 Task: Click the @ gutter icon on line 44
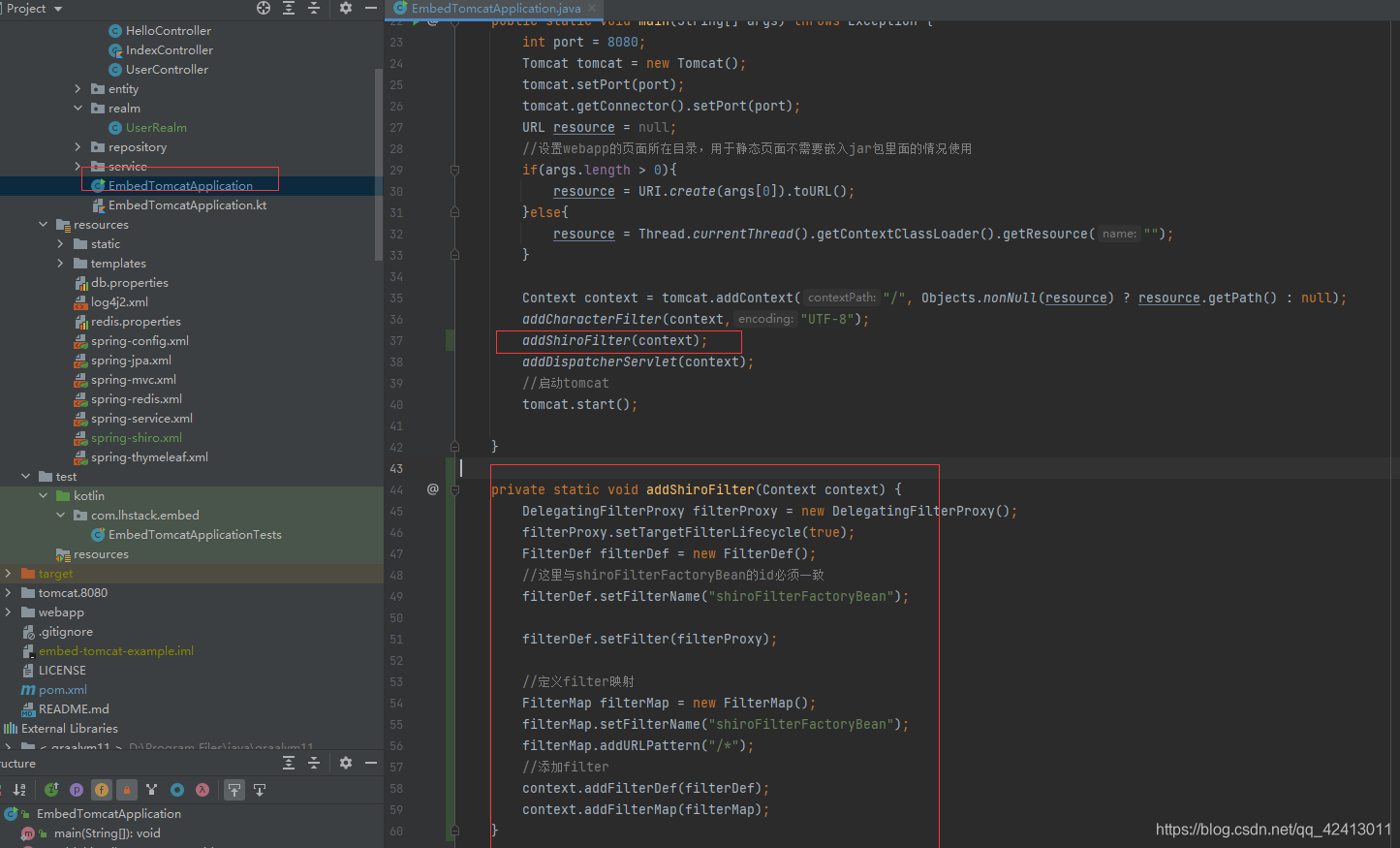coord(433,489)
